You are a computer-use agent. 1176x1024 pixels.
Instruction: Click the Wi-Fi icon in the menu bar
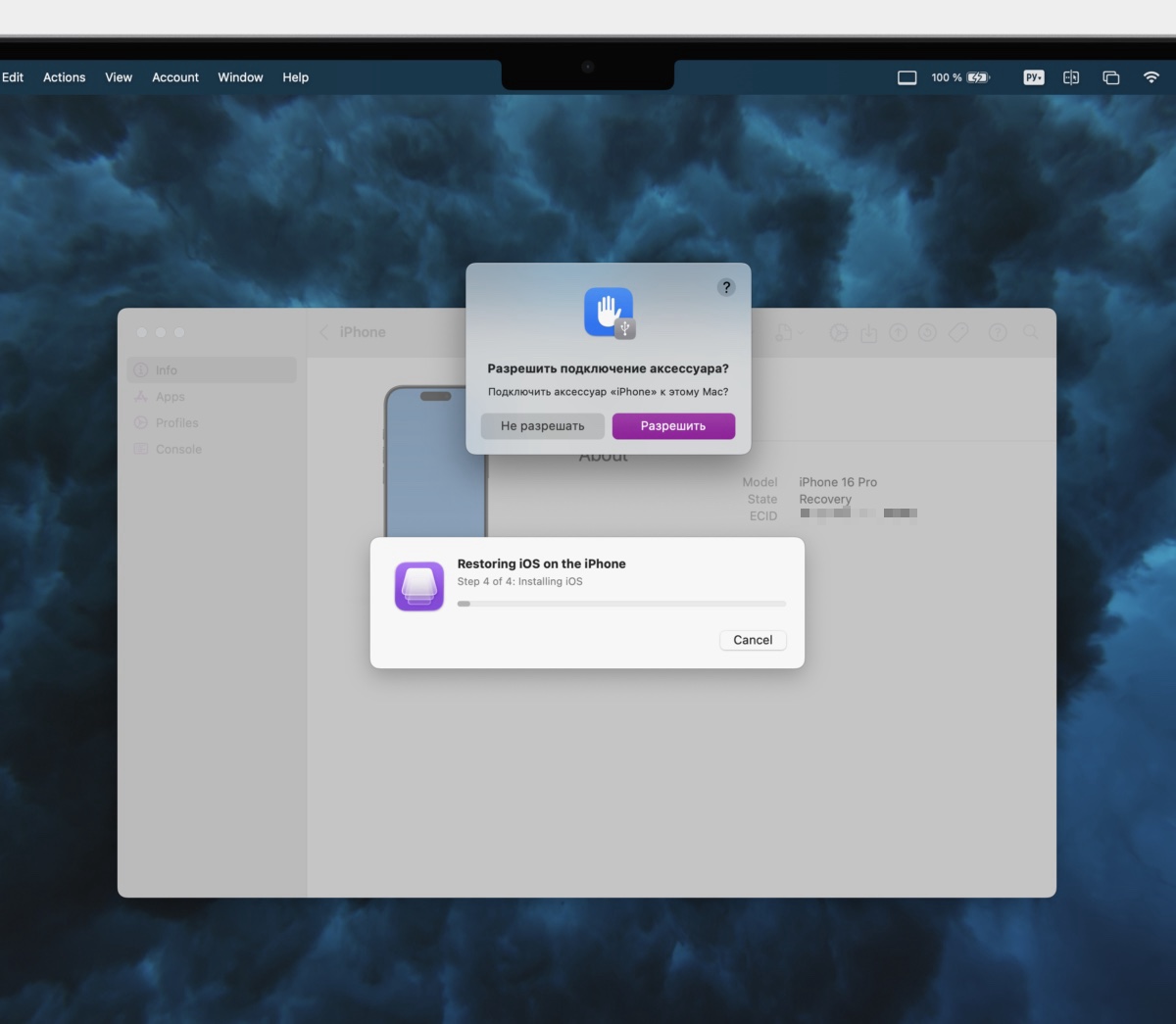coord(1151,77)
